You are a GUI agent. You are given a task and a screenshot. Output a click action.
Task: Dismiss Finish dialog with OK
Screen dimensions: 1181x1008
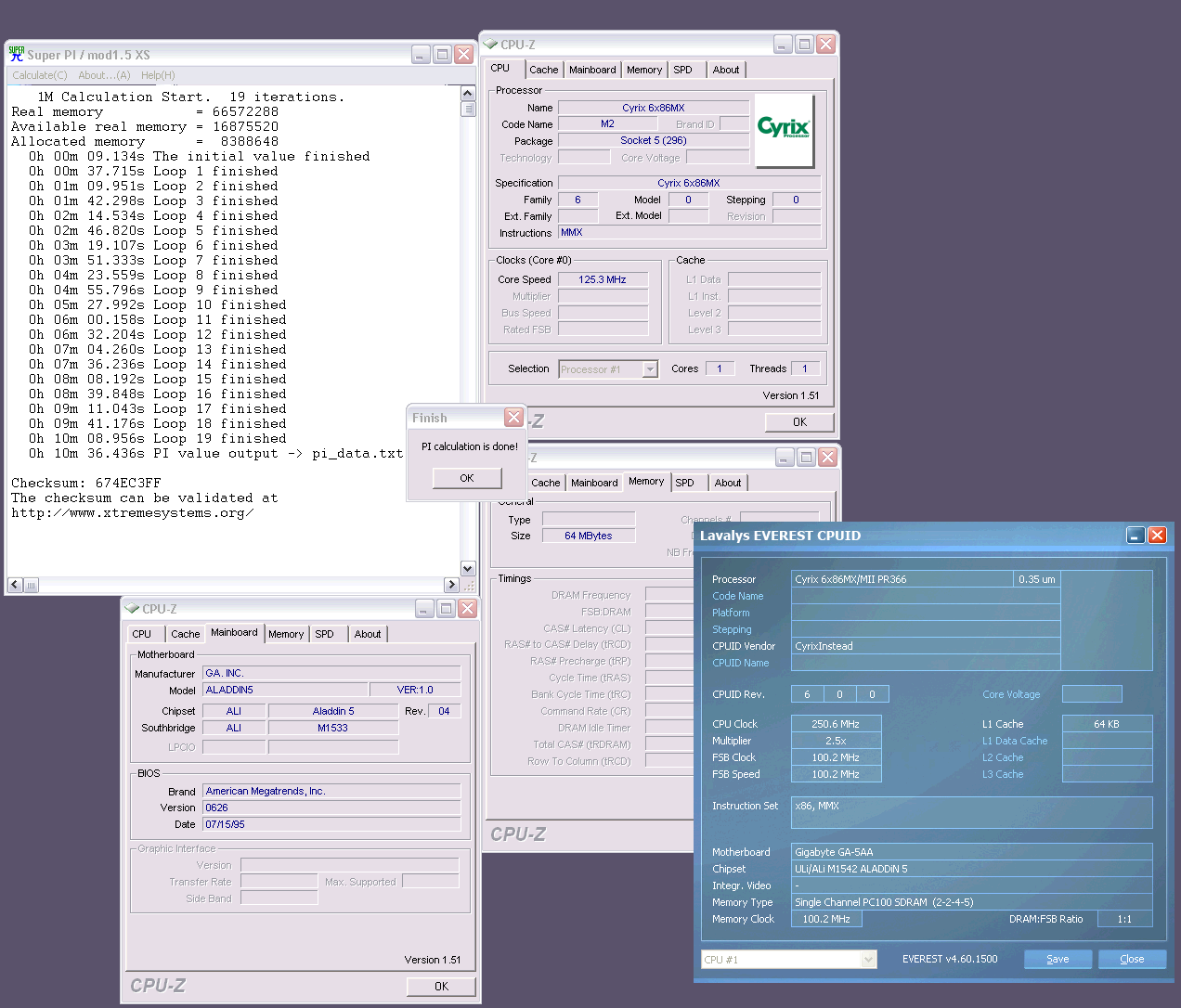467,478
